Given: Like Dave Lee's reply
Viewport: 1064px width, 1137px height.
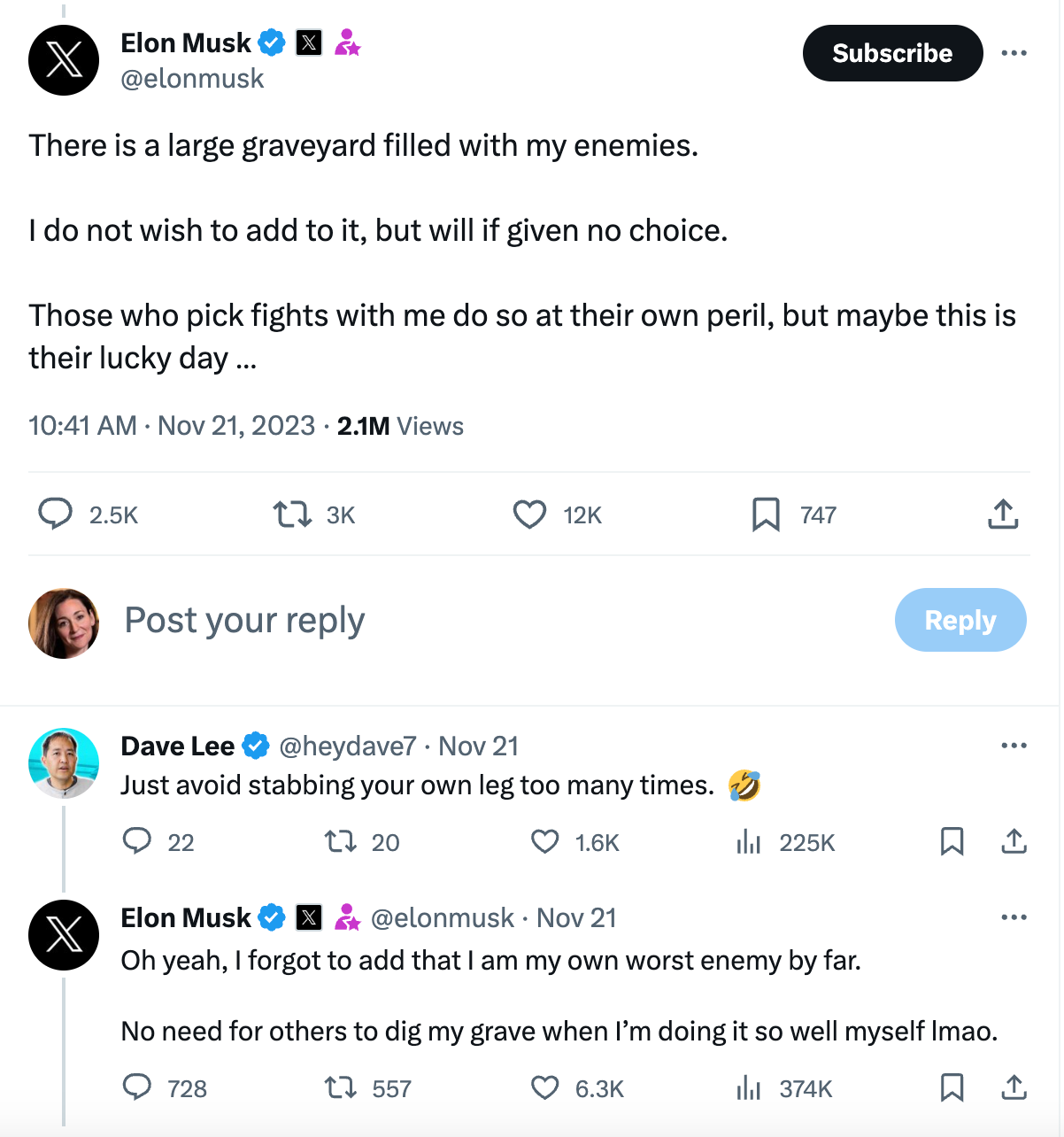Looking at the screenshot, I should 544,841.
